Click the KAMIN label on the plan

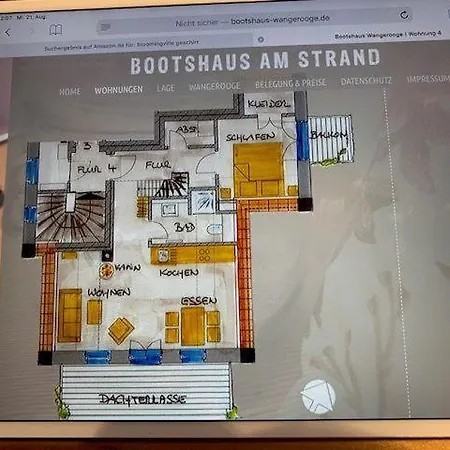tap(128, 267)
